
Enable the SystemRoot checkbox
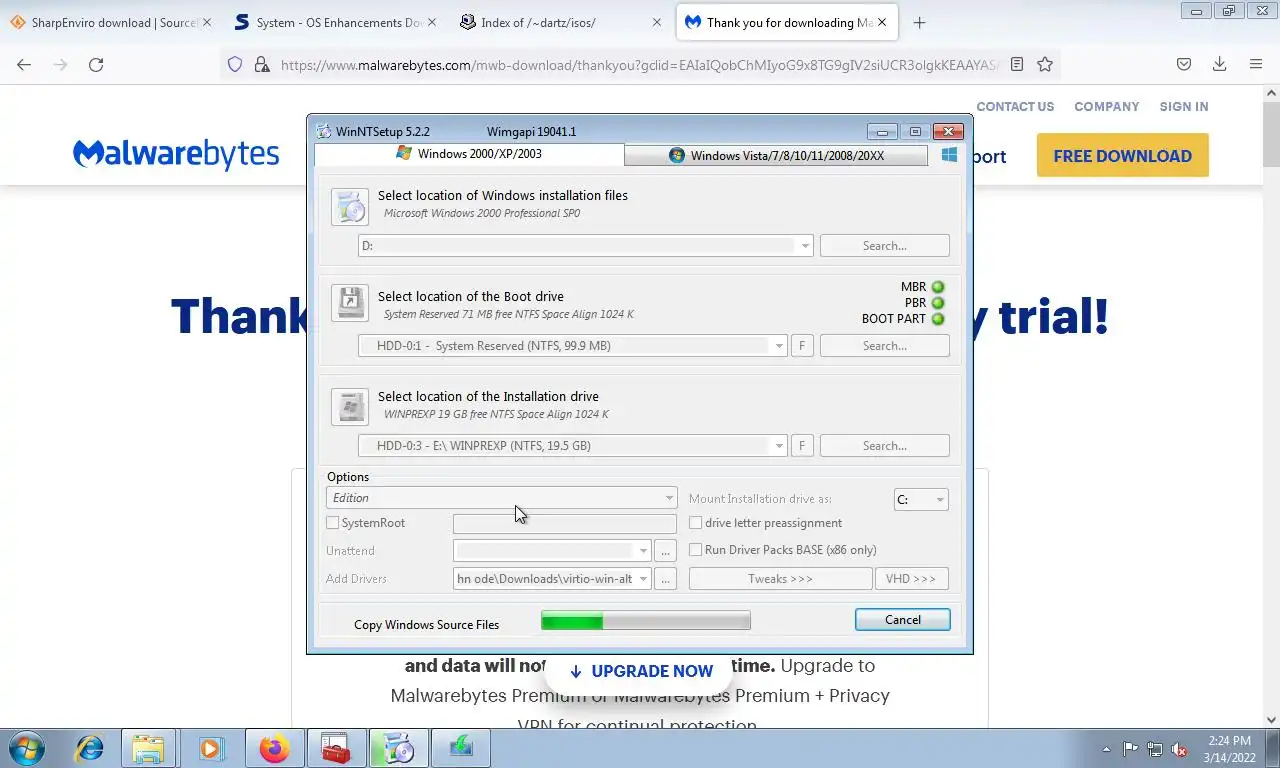pos(332,523)
